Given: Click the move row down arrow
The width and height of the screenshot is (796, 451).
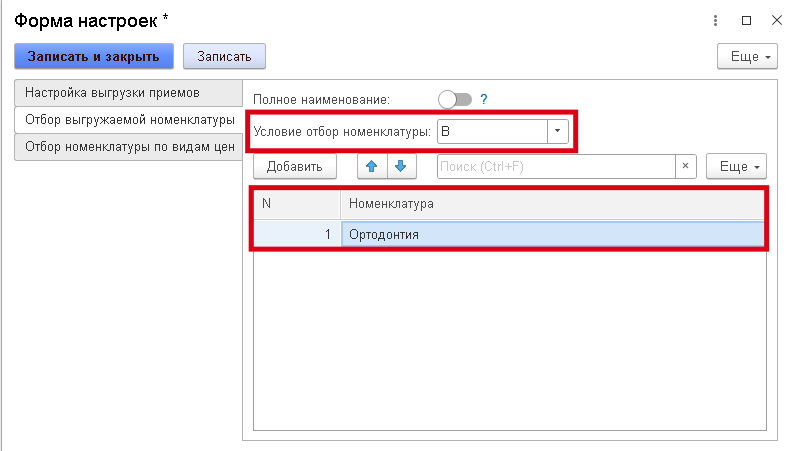Looking at the screenshot, I should tap(400, 166).
